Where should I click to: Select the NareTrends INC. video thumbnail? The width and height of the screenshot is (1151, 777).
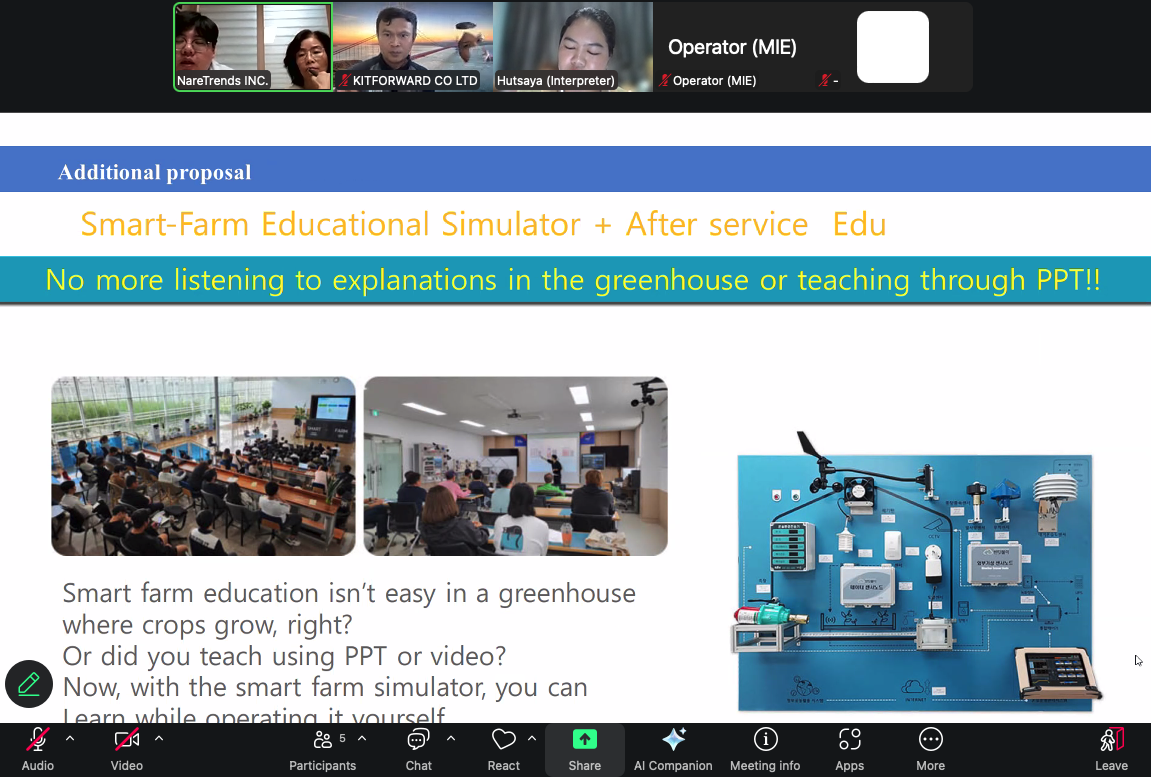pyautogui.click(x=253, y=47)
